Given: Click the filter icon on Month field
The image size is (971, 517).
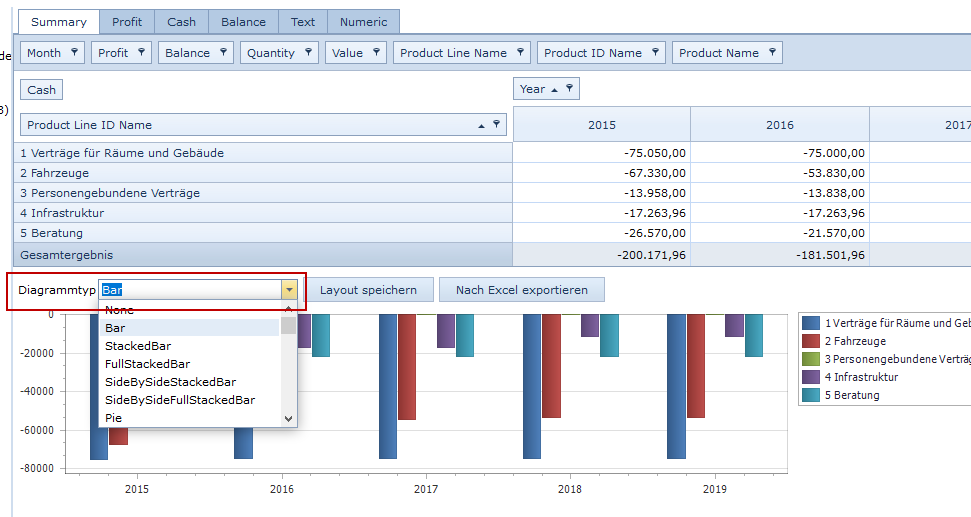Looking at the screenshot, I should click(x=74, y=53).
